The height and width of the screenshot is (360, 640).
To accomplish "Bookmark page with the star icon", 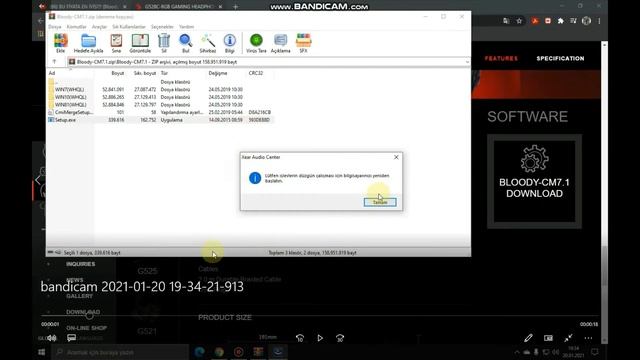I will click(519, 21).
